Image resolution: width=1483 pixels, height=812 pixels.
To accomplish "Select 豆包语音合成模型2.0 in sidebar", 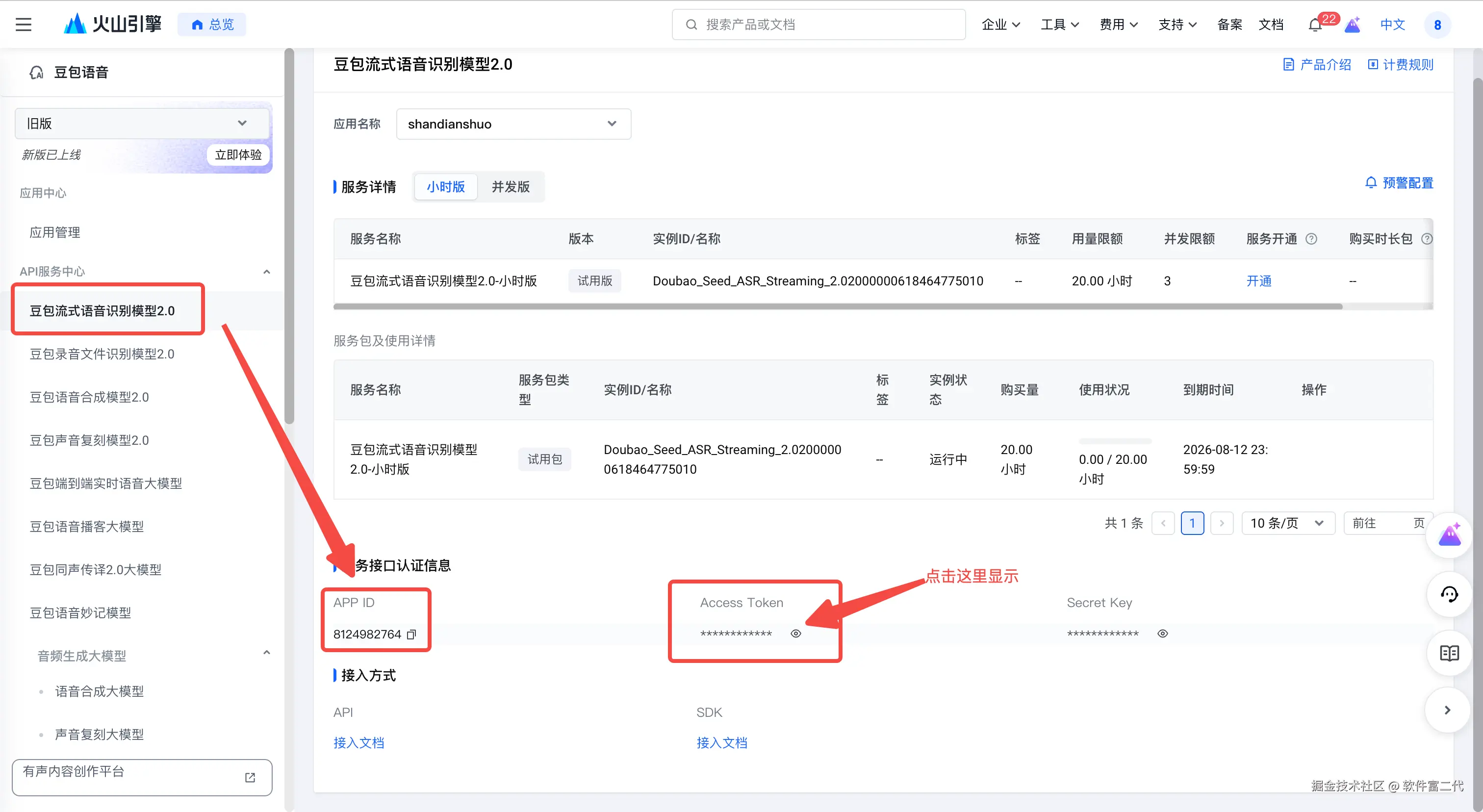I will tap(89, 397).
